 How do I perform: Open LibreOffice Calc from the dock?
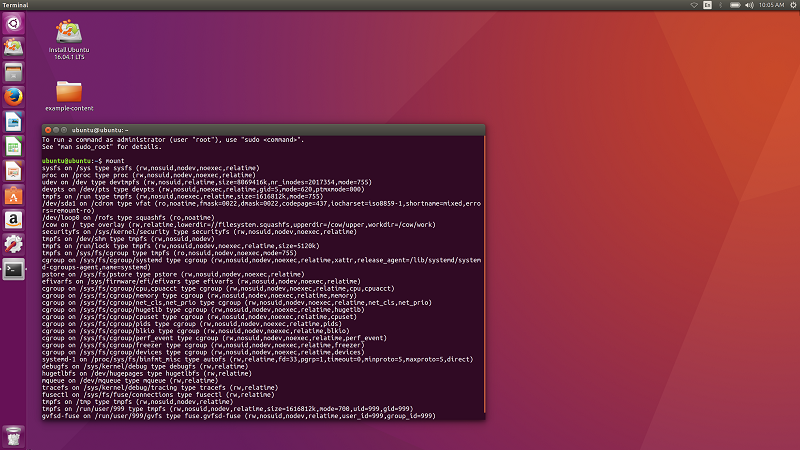[x=13, y=146]
